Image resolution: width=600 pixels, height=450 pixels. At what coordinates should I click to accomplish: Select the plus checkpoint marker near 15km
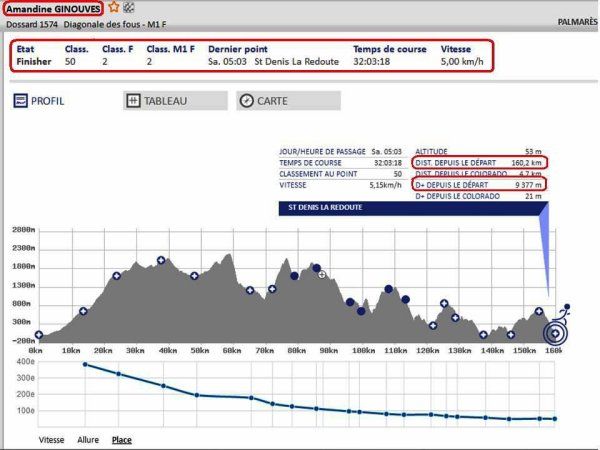83,311
